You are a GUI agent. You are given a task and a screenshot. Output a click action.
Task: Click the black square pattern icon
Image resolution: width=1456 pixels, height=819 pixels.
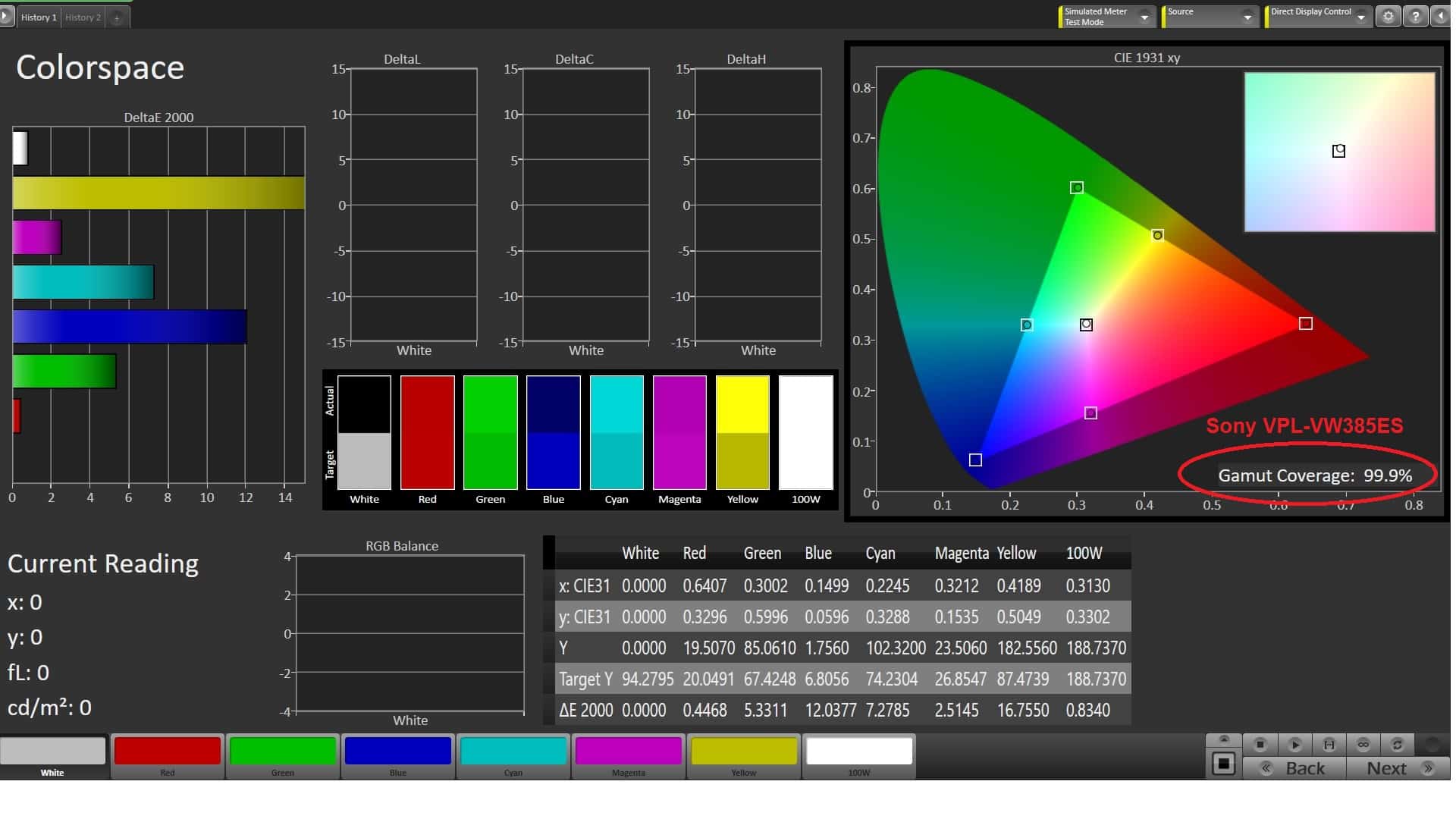coord(1223,764)
